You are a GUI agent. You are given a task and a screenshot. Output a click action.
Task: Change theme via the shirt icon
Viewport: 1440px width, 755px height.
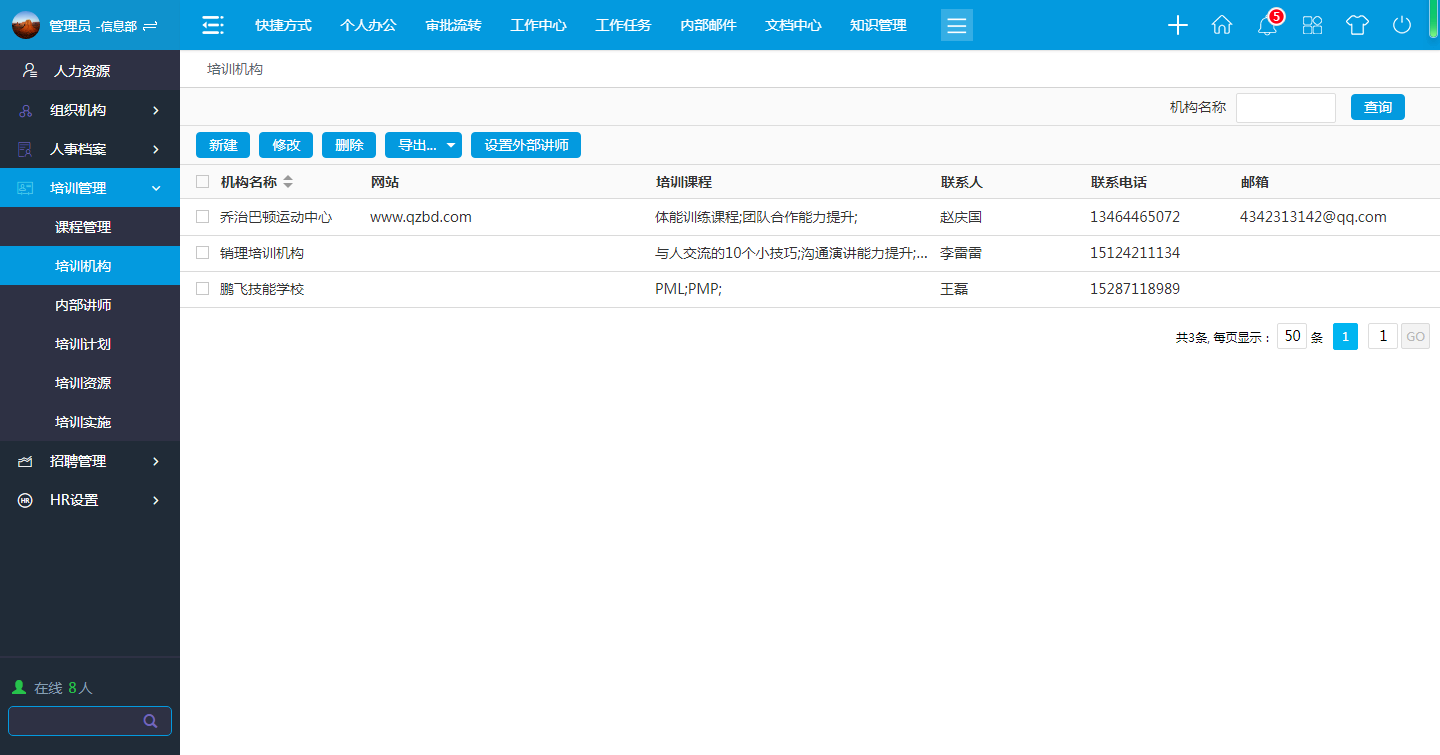point(1357,26)
